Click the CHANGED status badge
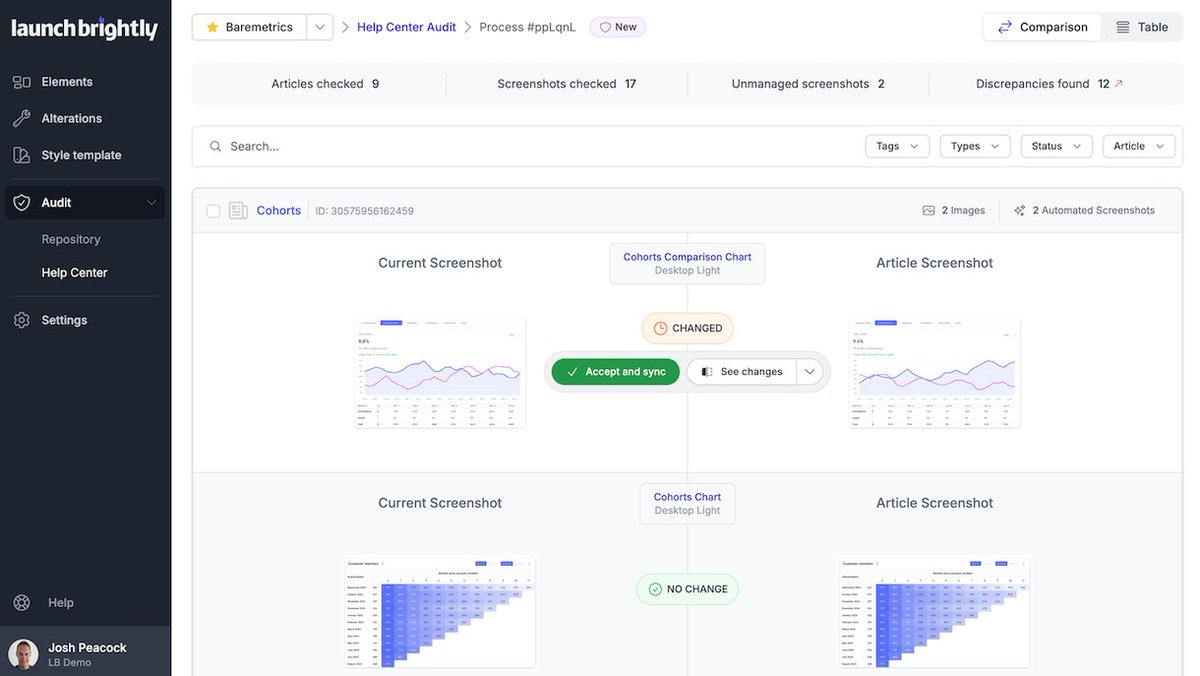The image size is (1200, 676). [687, 328]
